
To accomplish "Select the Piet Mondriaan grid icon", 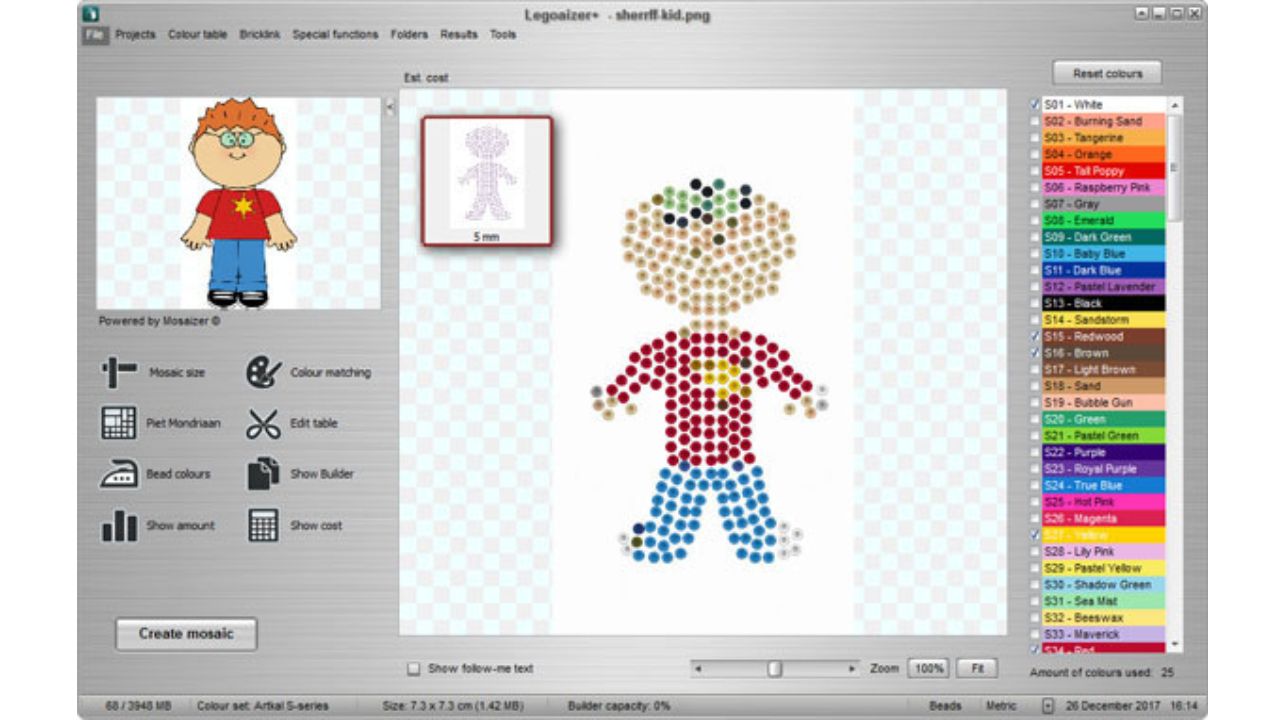I will [119, 423].
